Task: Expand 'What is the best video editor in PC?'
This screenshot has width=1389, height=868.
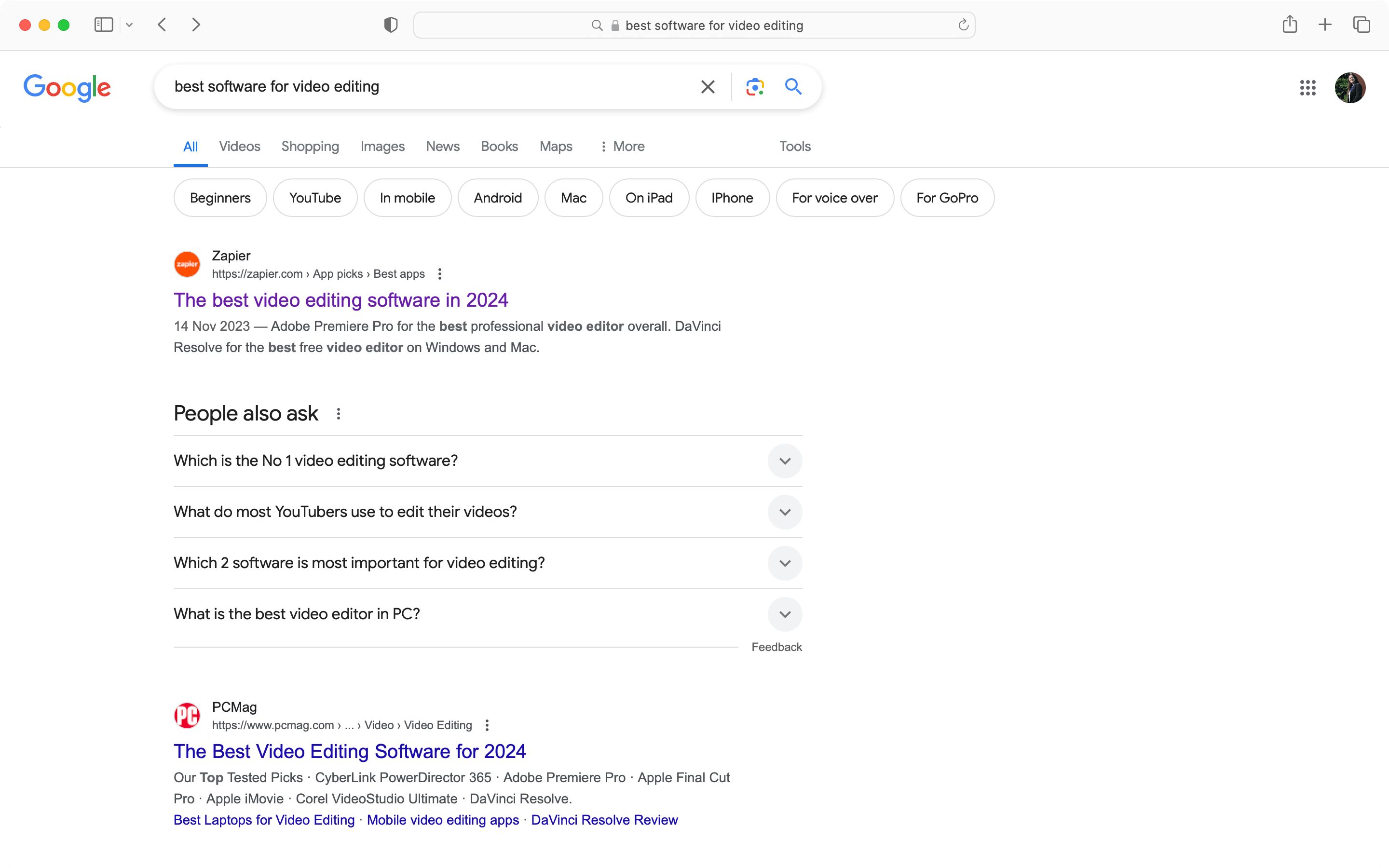Action: (x=488, y=614)
